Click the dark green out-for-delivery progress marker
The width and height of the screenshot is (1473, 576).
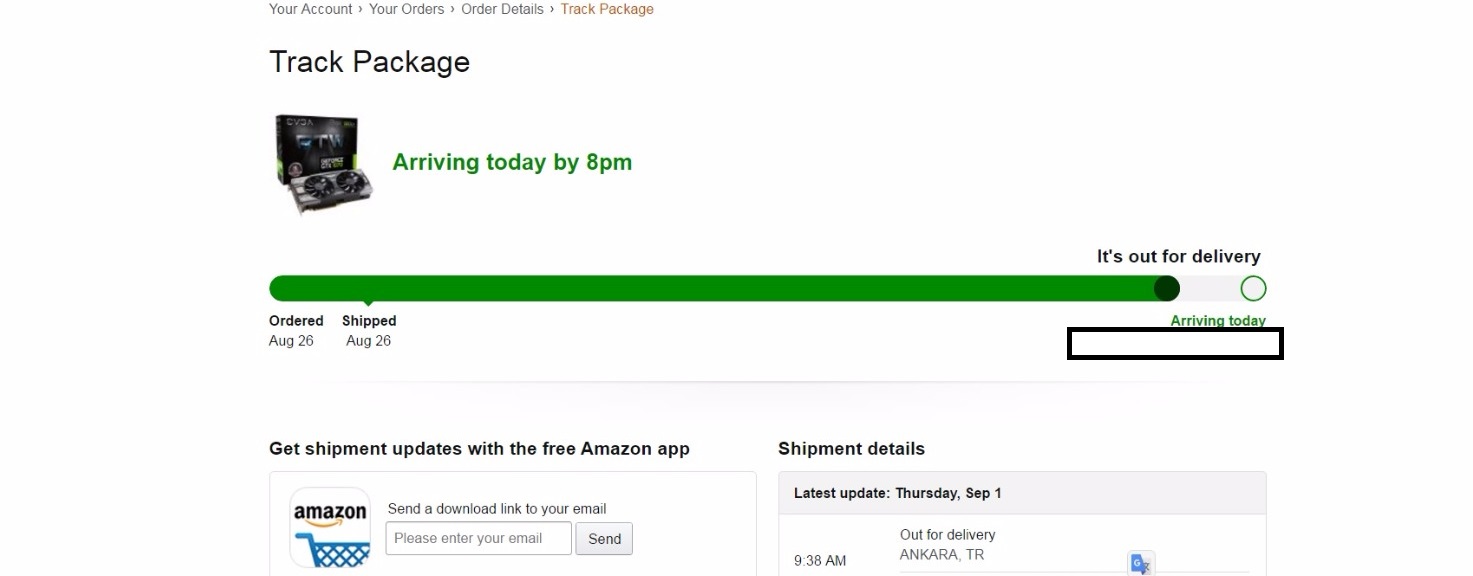pos(1166,289)
